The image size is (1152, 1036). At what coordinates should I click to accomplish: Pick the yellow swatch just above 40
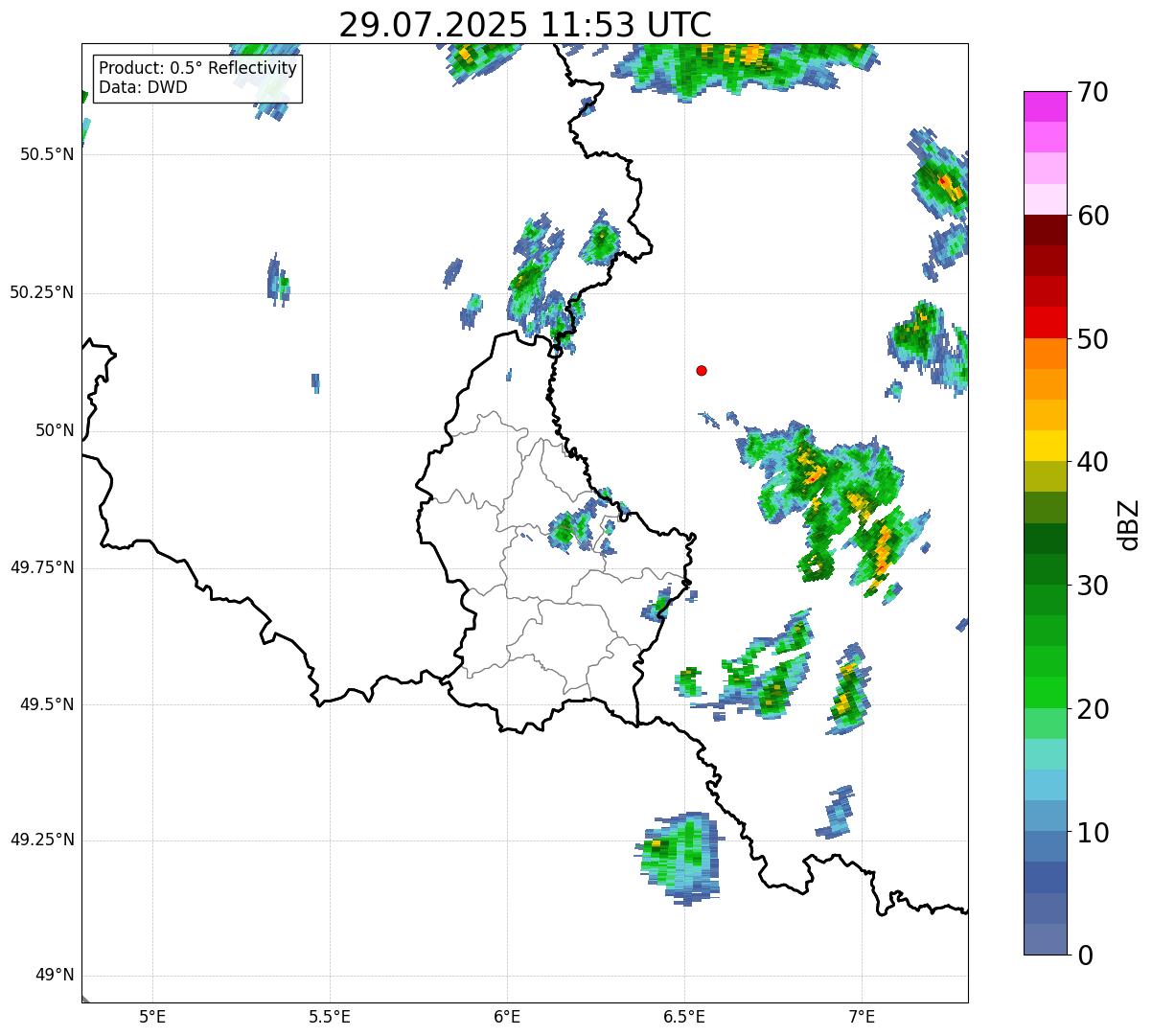click(1044, 446)
